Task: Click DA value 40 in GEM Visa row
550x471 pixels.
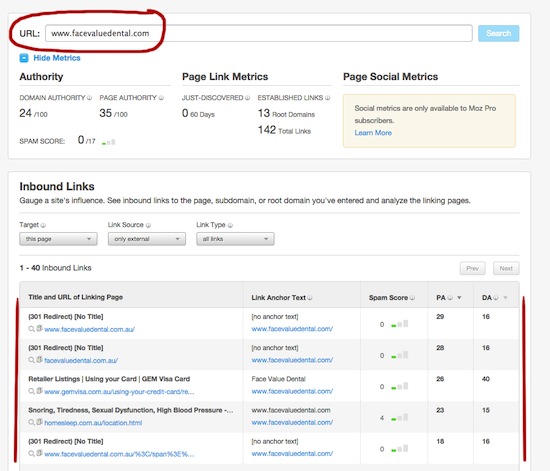Action: point(486,379)
